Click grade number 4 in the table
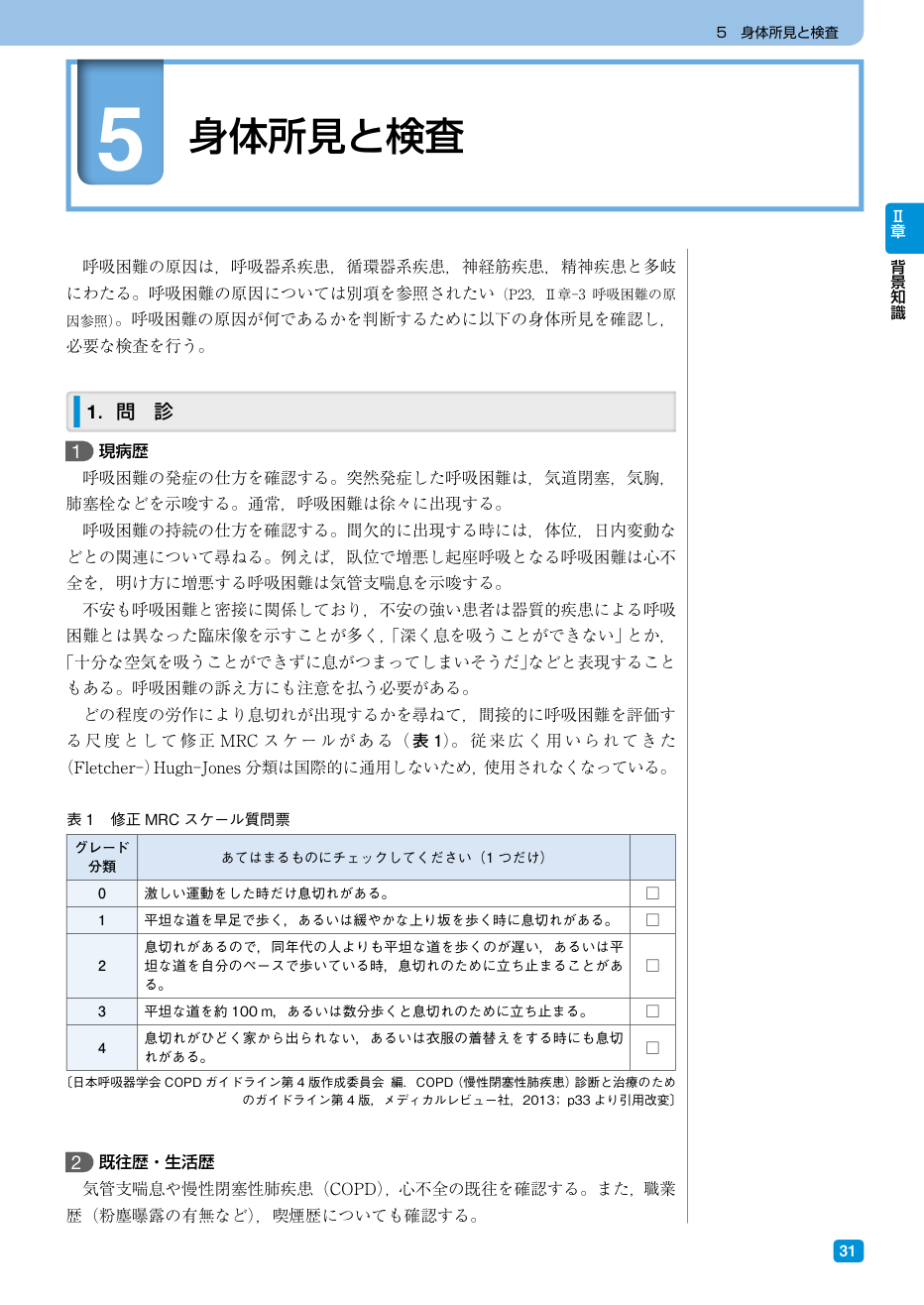This screenshot has width=924, height=1305. (102, 1047)
